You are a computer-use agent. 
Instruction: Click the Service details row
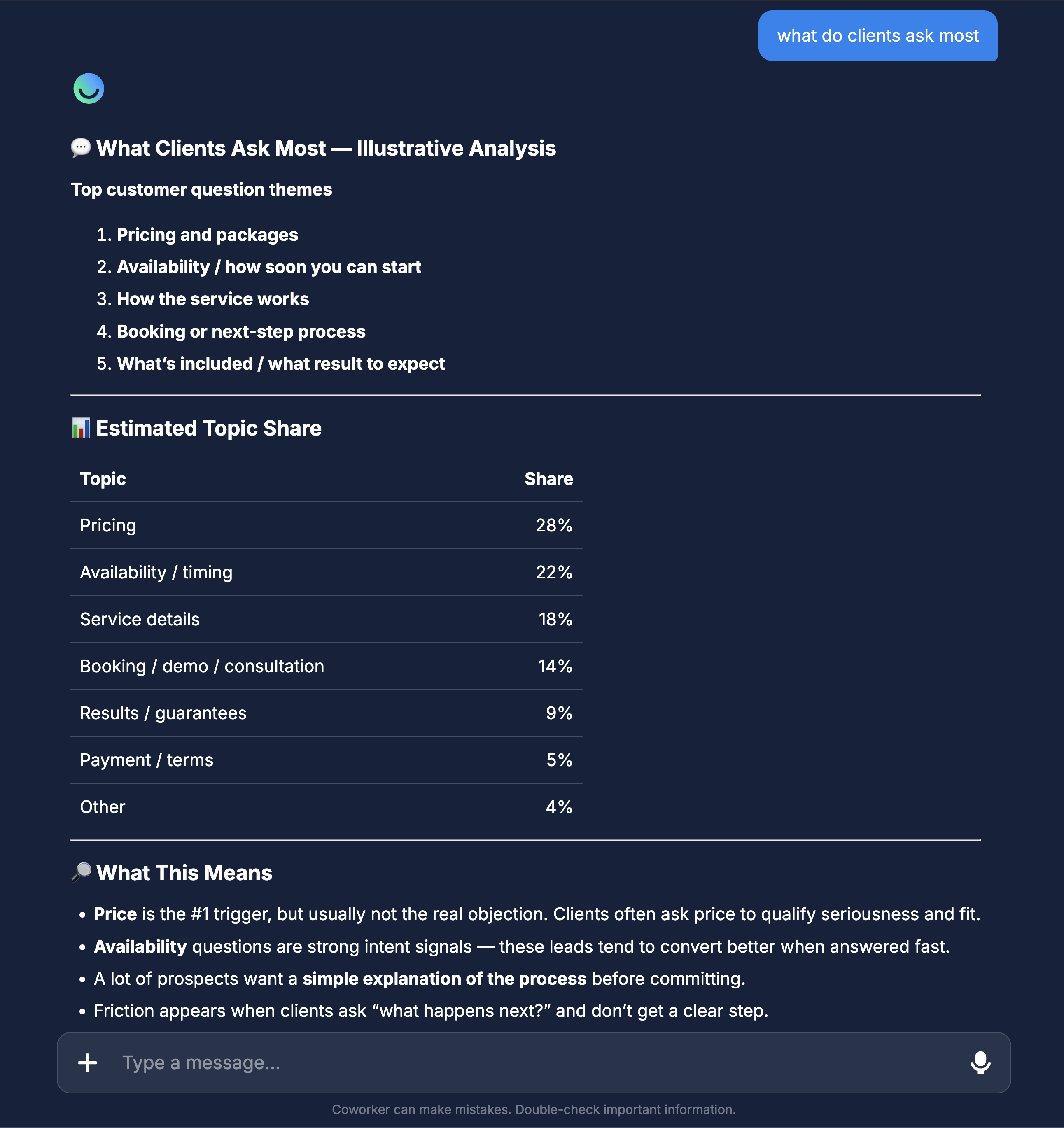(x=326, y=620)
